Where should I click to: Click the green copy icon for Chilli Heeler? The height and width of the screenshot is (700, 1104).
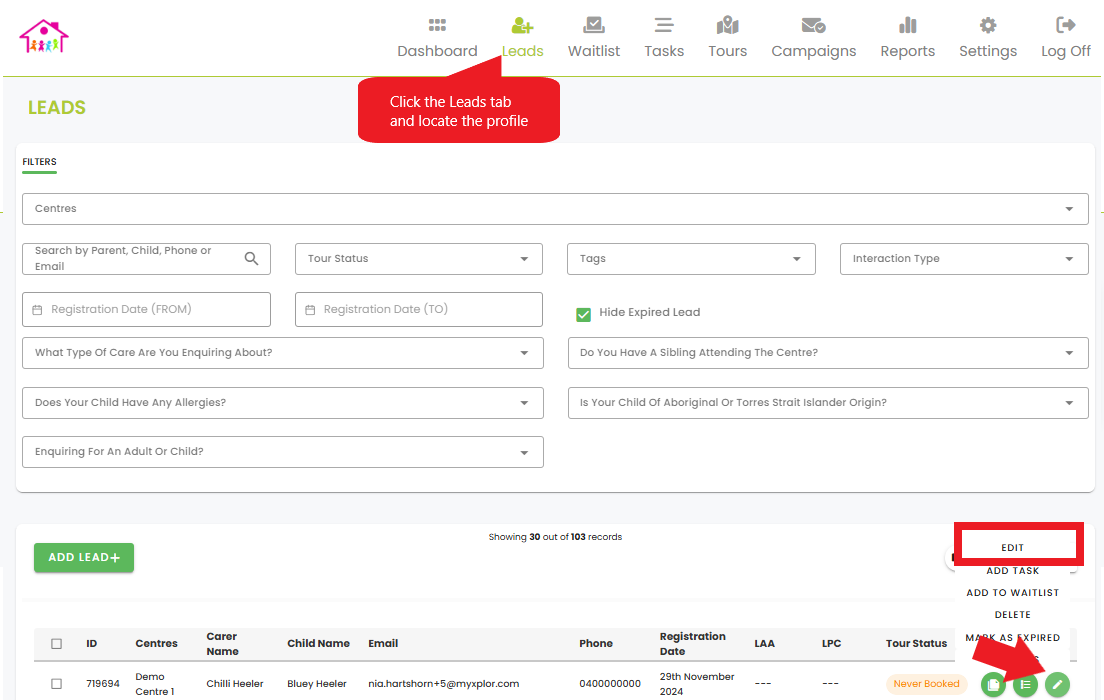pyautogui.click(x=993, y=684)
